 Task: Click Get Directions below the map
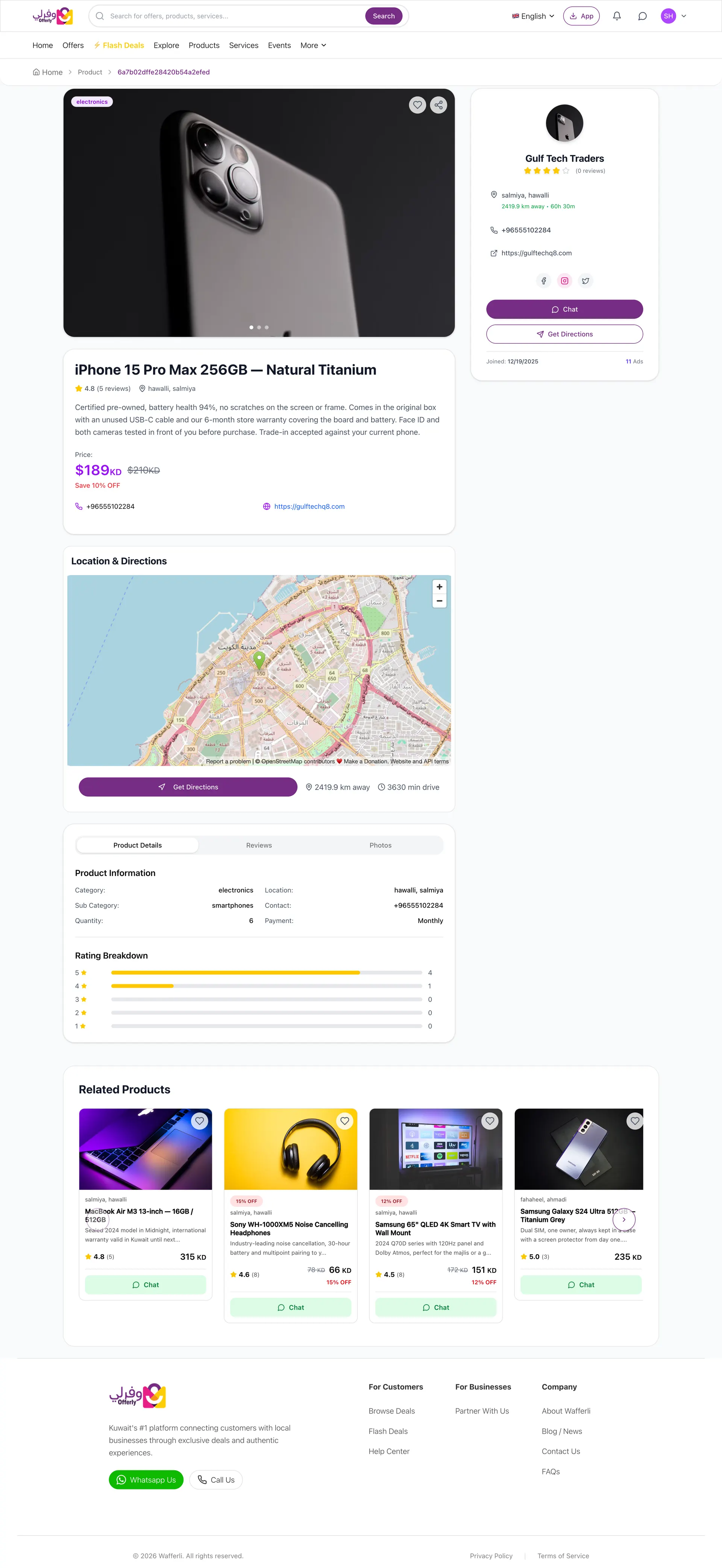pyautogui.click(x=188, y=787)
